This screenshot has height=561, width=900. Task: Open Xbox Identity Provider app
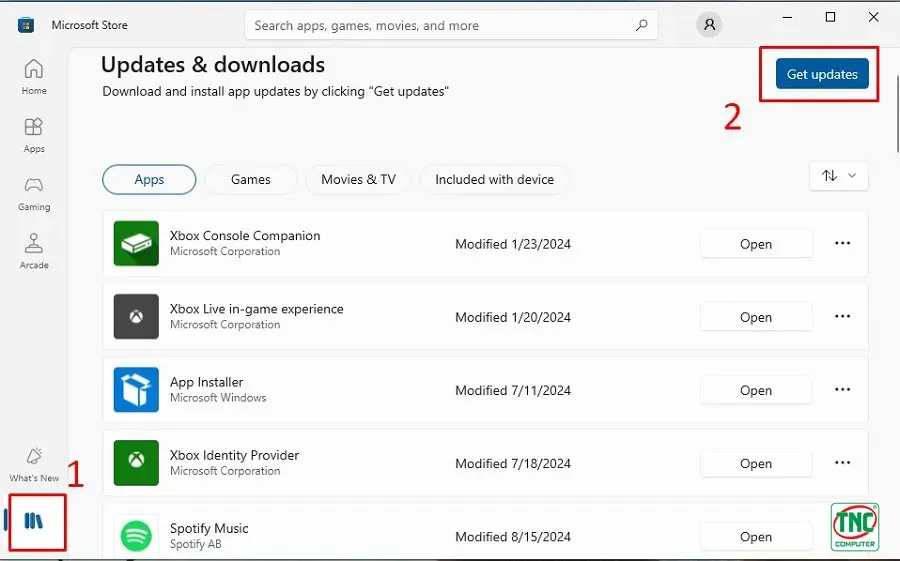756,463
